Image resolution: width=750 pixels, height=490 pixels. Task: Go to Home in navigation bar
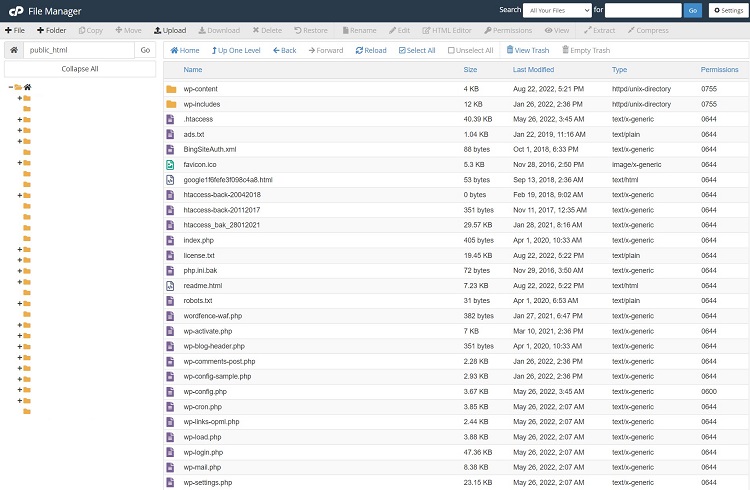[185, 50]
